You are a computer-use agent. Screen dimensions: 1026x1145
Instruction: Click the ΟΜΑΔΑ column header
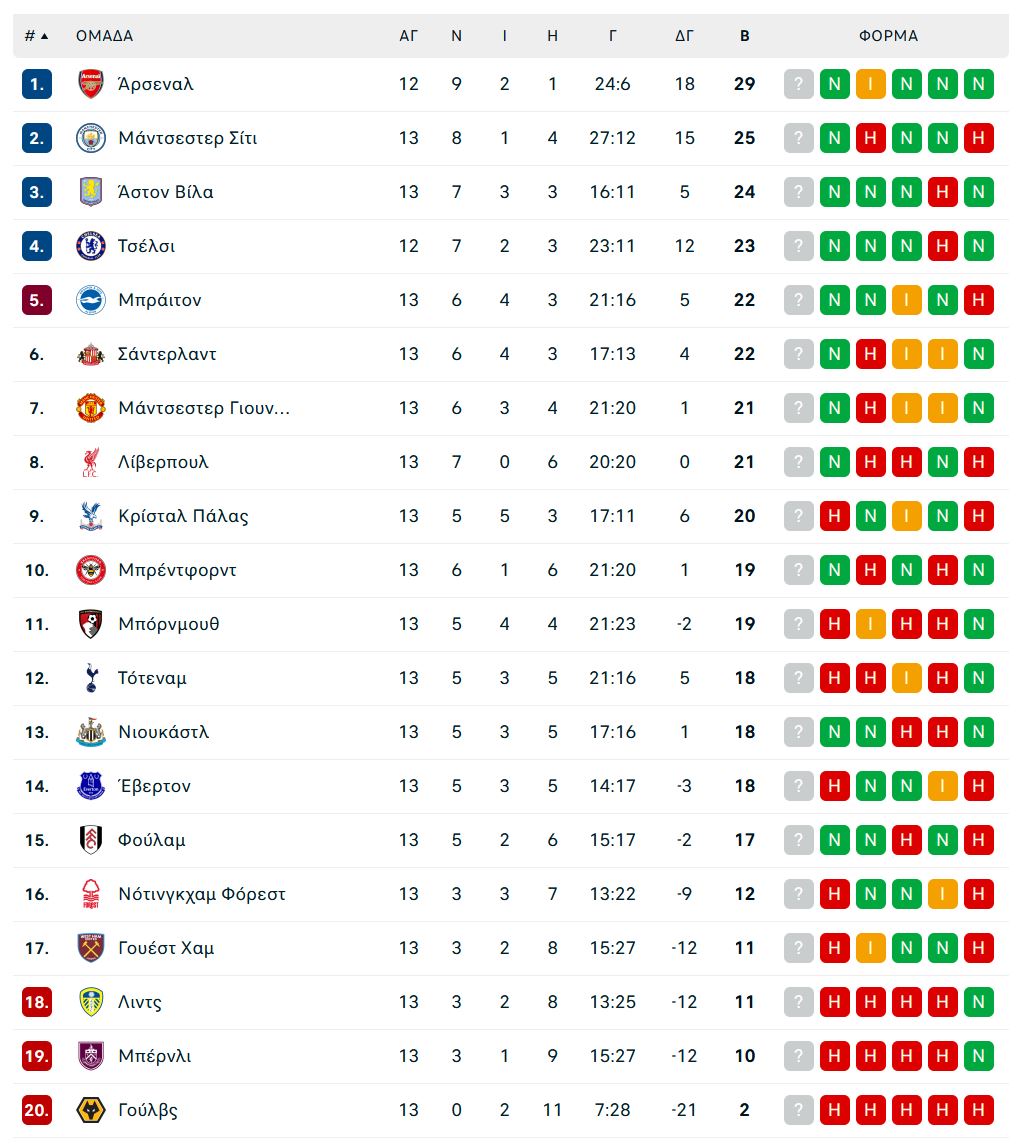pyautogui.click(x=104, y=36)
